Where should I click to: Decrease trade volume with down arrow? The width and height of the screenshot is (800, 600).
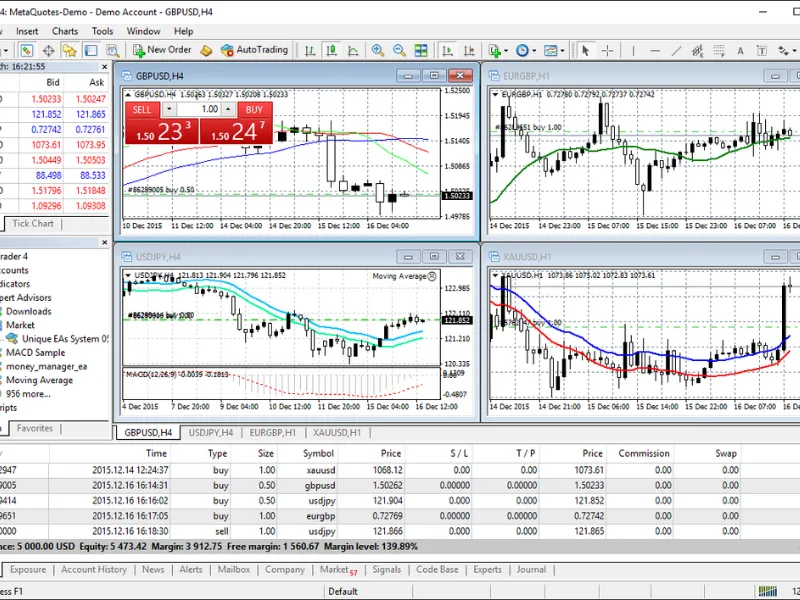(169, 109)
